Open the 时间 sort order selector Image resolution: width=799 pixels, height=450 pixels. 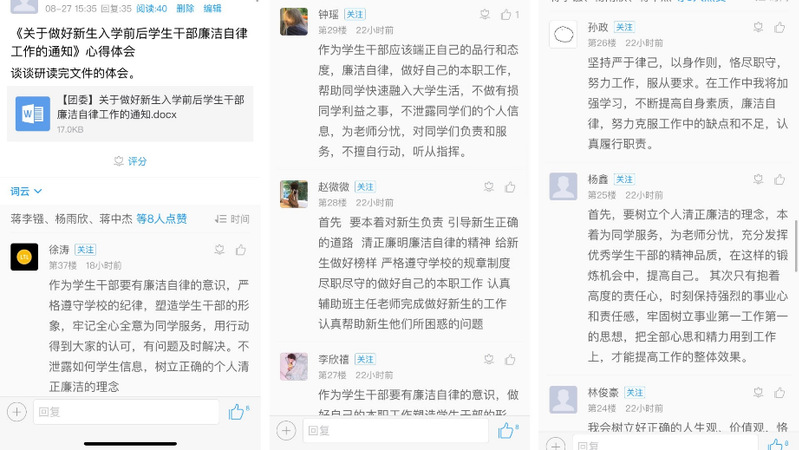tap(232, 219)
